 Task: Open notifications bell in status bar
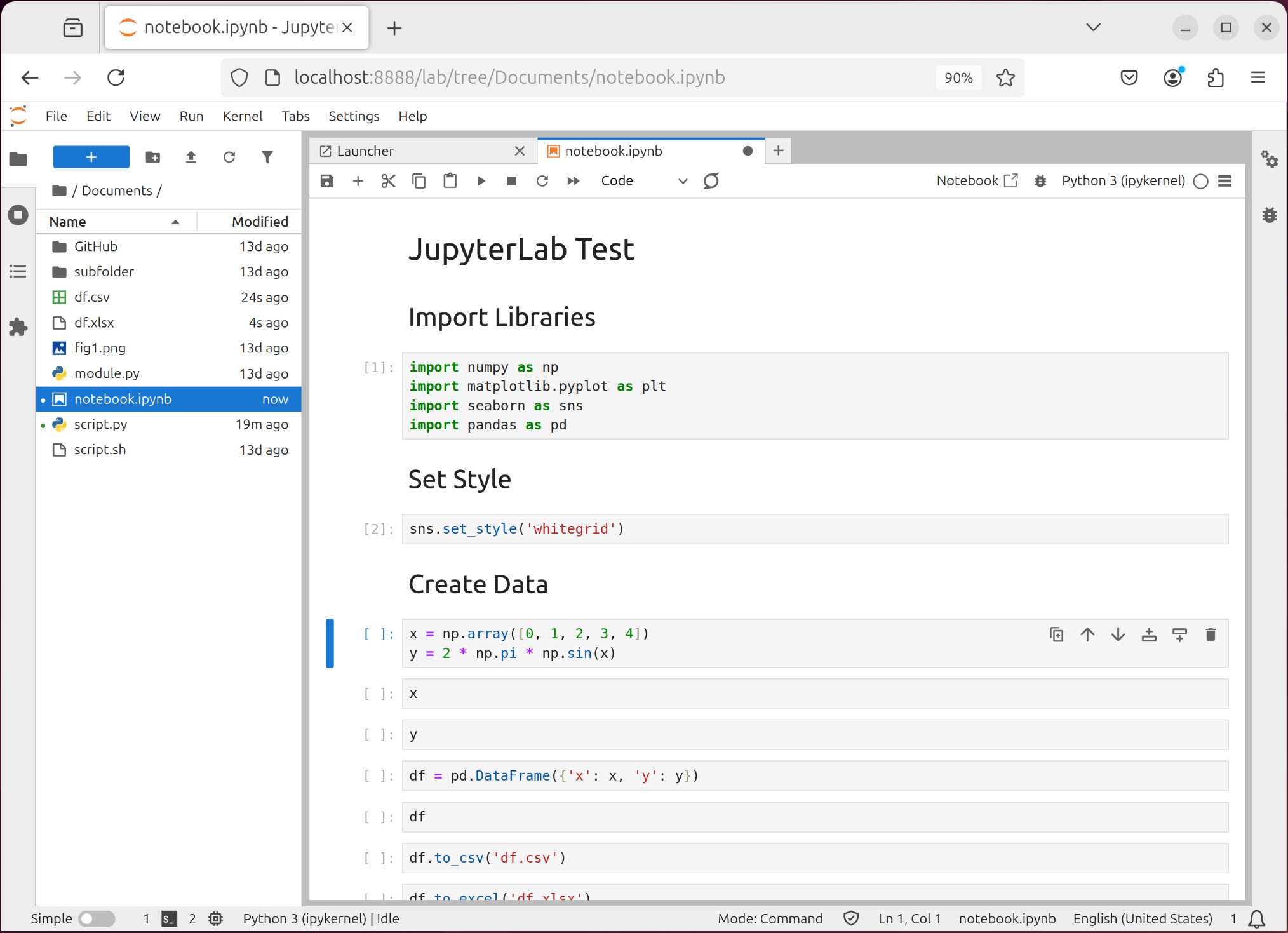pyautogui.click(x=1257, y=919)
